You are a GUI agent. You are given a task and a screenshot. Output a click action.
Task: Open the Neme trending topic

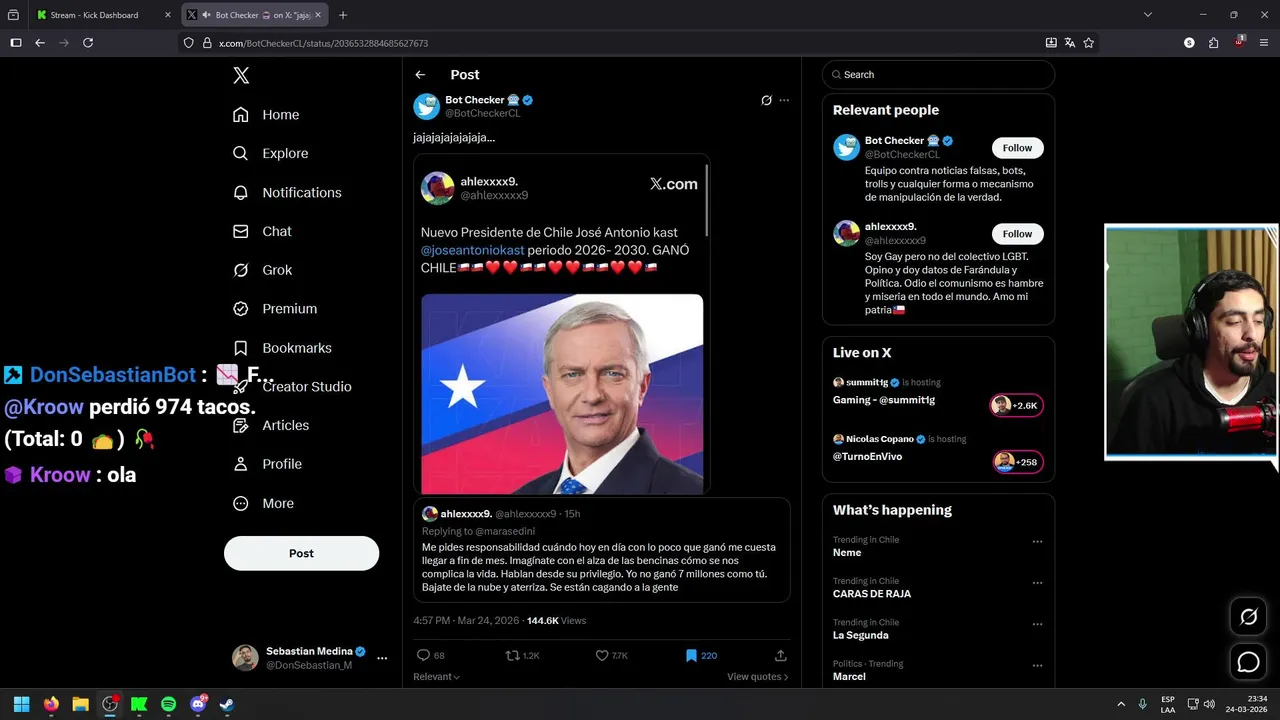coord(847,552)
